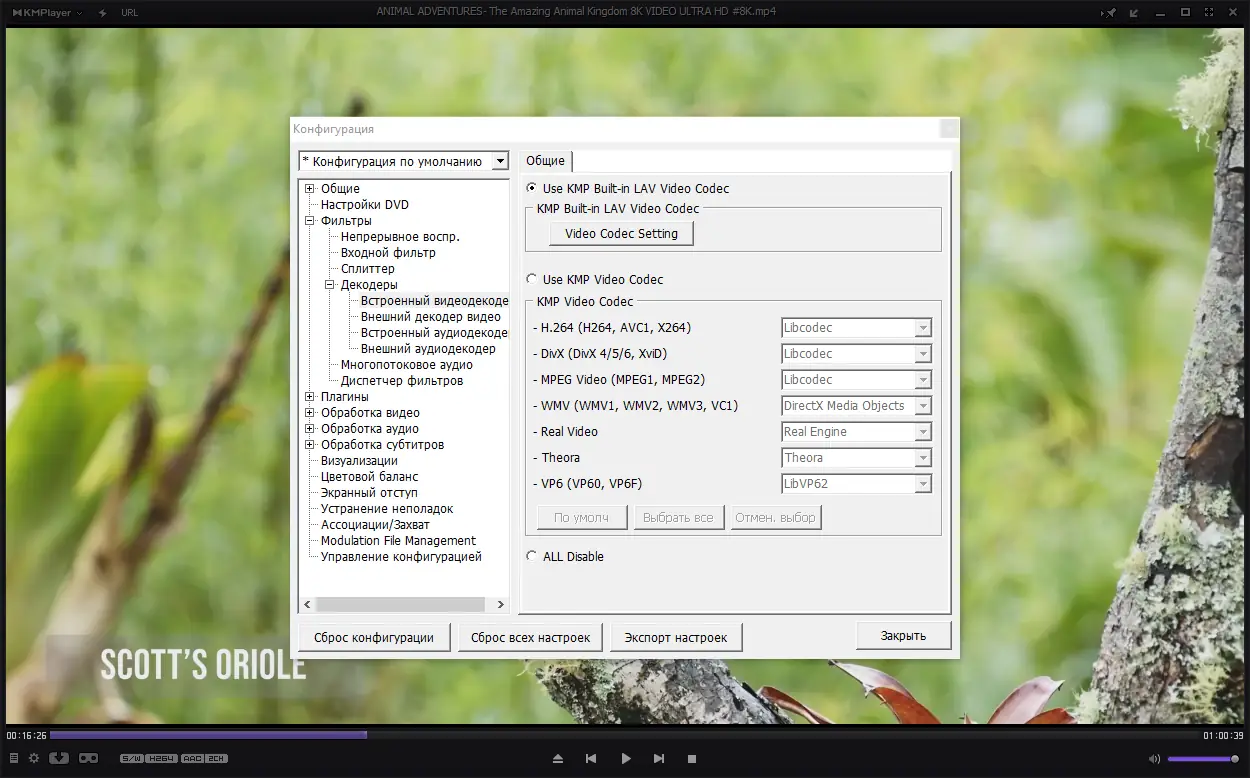Click the elapsed time 00:16:26 display
1250x778 pixels.
tap(26, 736)
